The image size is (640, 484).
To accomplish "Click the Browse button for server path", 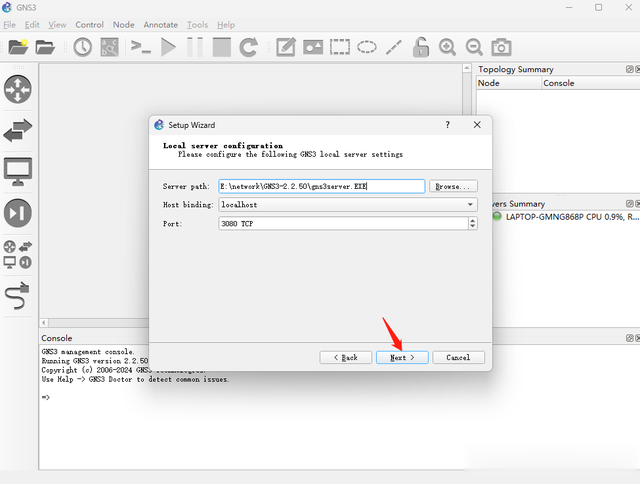I will (453, 186).
